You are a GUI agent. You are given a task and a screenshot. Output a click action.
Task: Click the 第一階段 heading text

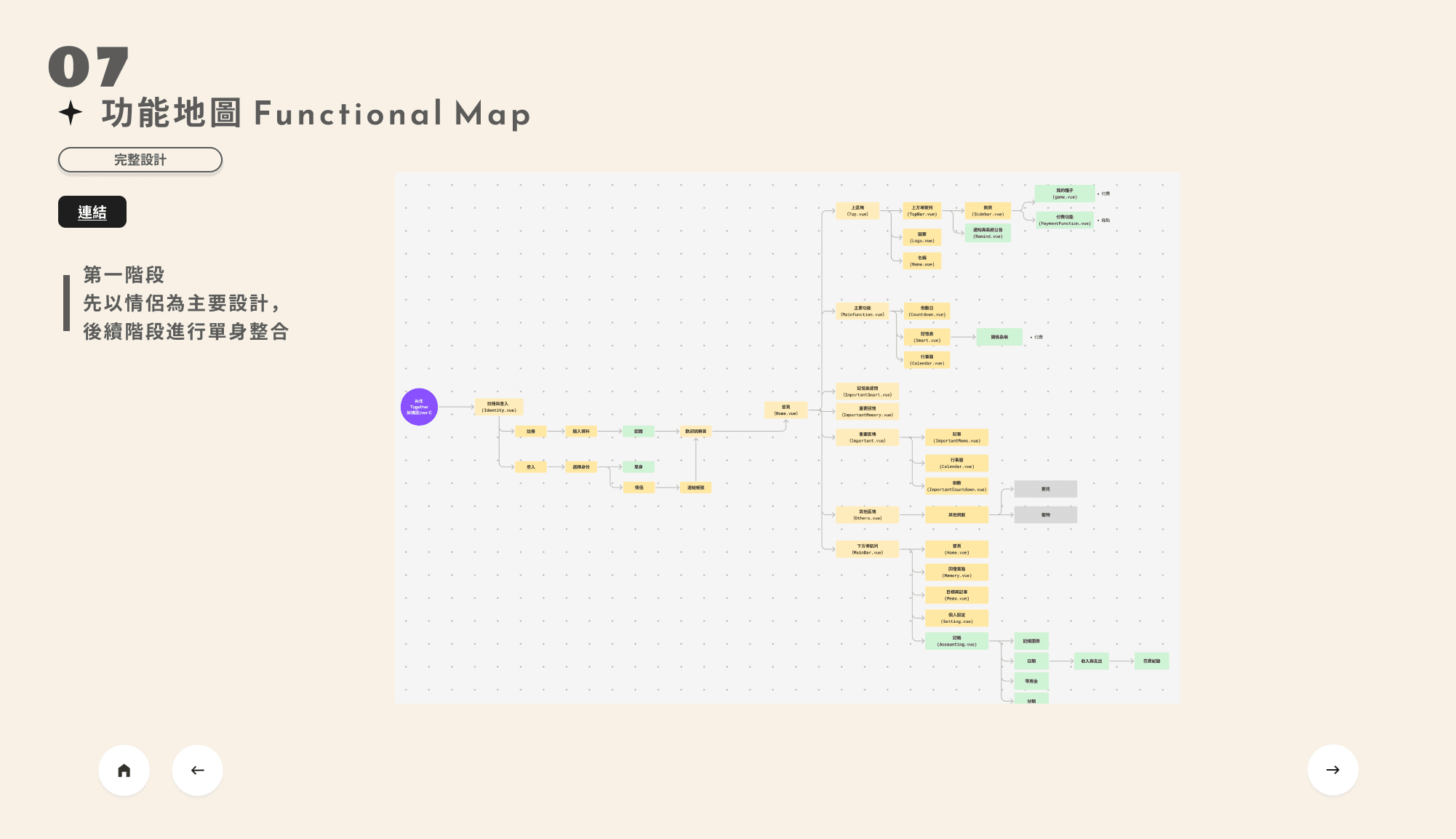click(124, 275)
